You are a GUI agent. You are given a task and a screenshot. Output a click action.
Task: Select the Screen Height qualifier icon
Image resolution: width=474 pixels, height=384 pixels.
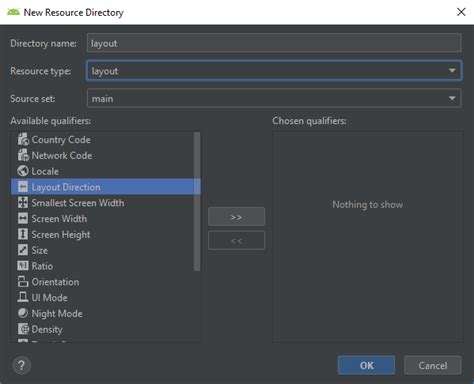[x=23, y=234]
